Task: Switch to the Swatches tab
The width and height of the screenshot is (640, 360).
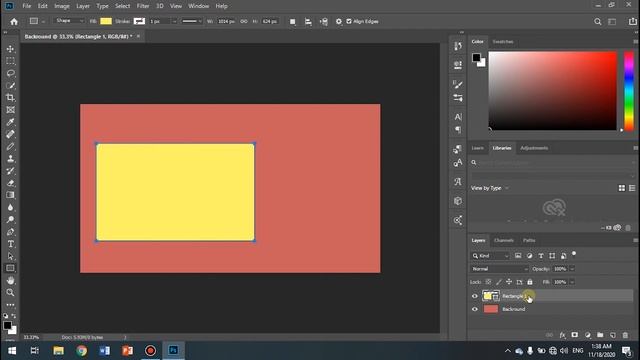Action: click(x=503, y=42)
